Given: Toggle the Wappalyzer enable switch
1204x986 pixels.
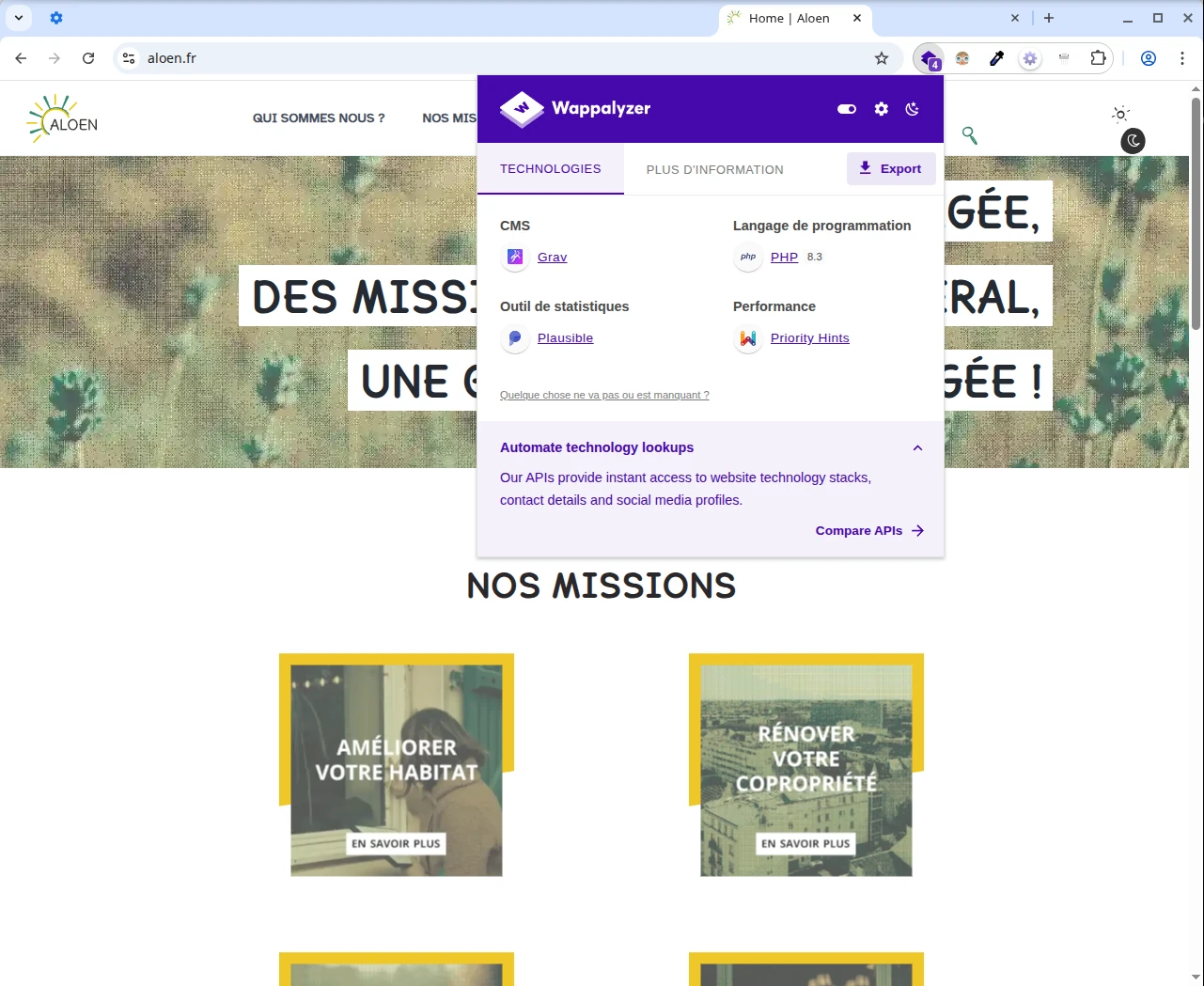Looking at the screenshot, I should [x=847, y=109].
